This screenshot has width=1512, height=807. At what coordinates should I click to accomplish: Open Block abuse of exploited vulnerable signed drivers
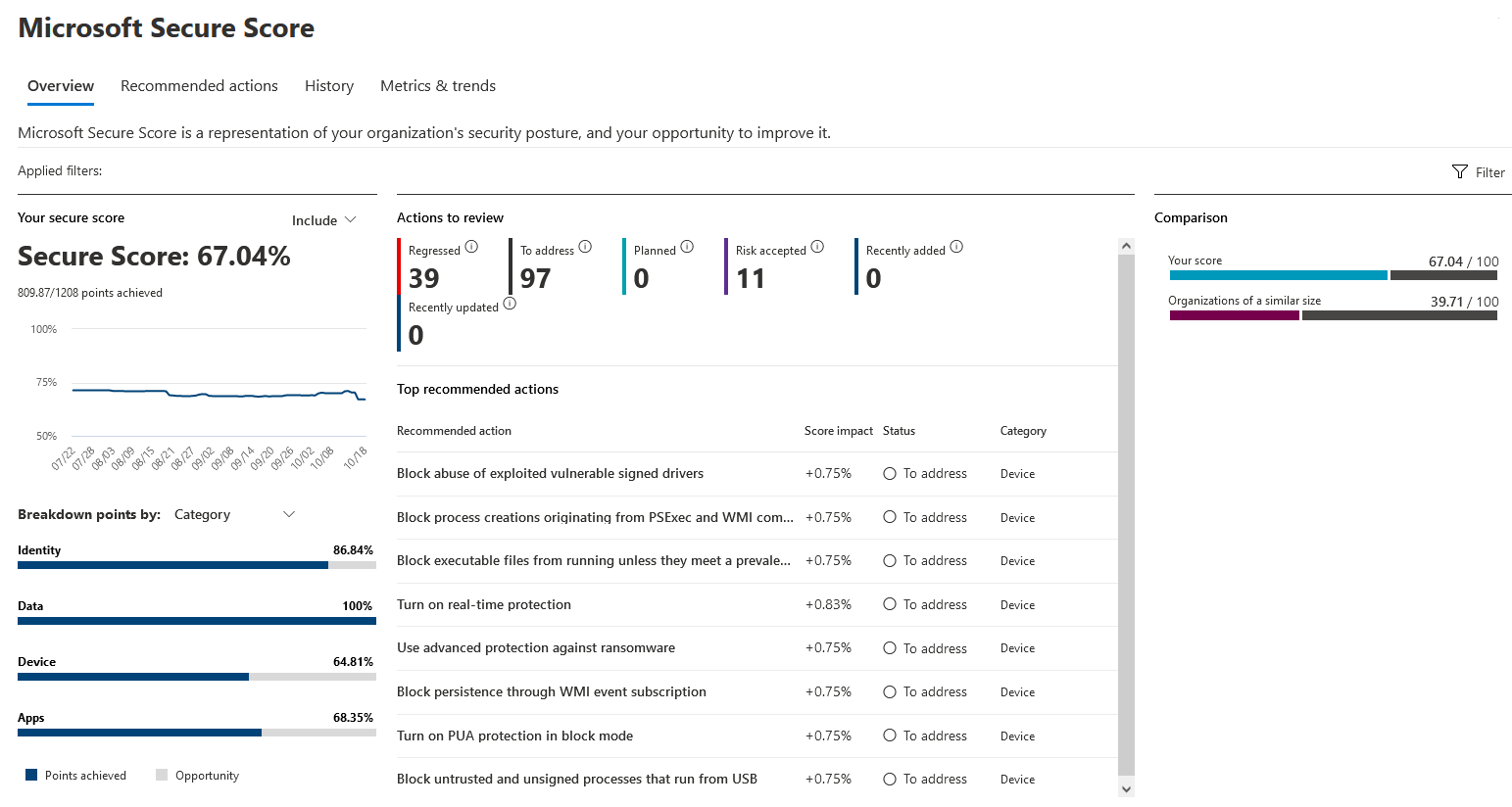pos(550,473)
